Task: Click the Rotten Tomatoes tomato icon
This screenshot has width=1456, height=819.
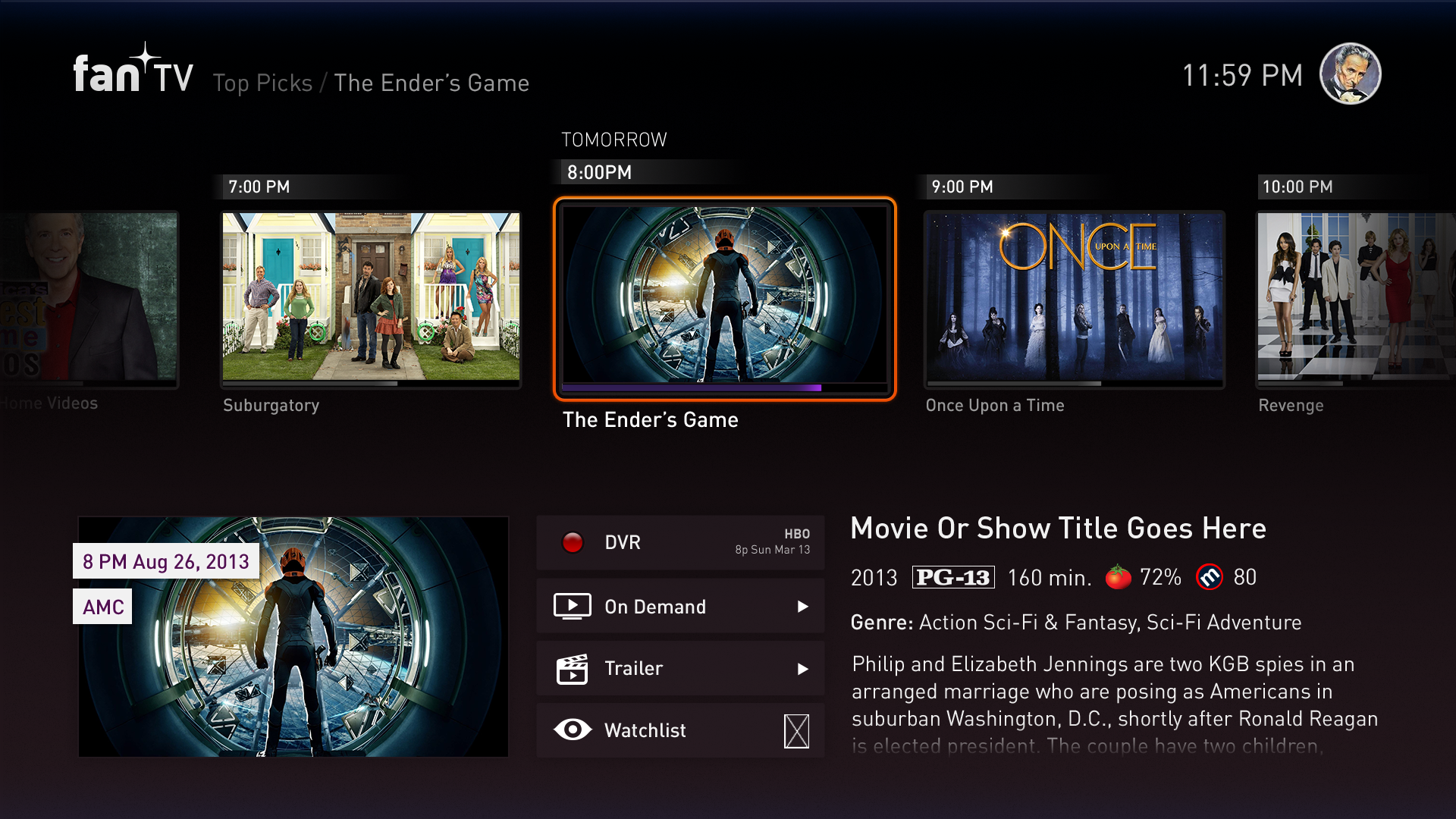Action: [x=1118, y=577]
